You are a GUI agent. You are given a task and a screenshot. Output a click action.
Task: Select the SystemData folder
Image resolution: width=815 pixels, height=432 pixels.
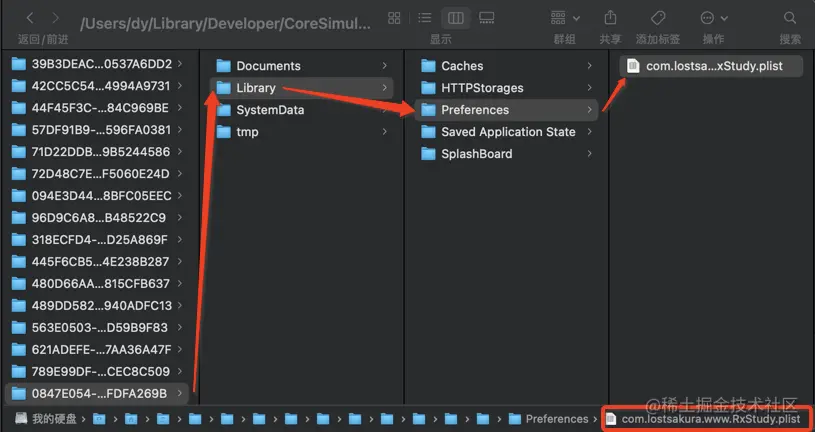(270, 110)
